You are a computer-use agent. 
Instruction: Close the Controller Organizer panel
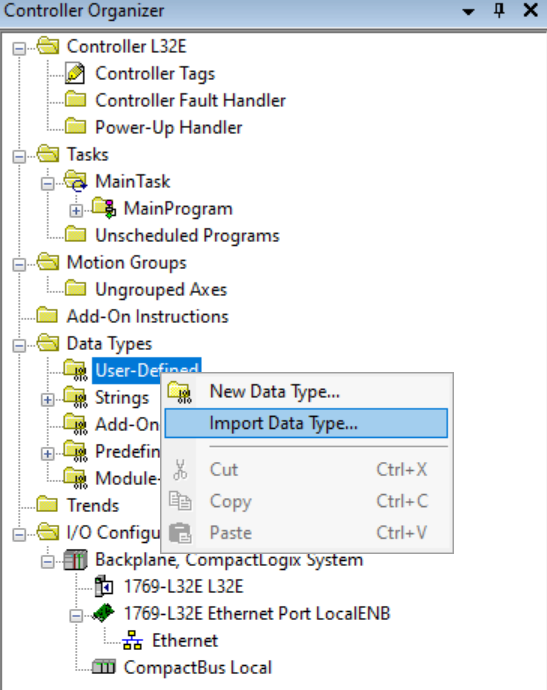coord(531,10)
